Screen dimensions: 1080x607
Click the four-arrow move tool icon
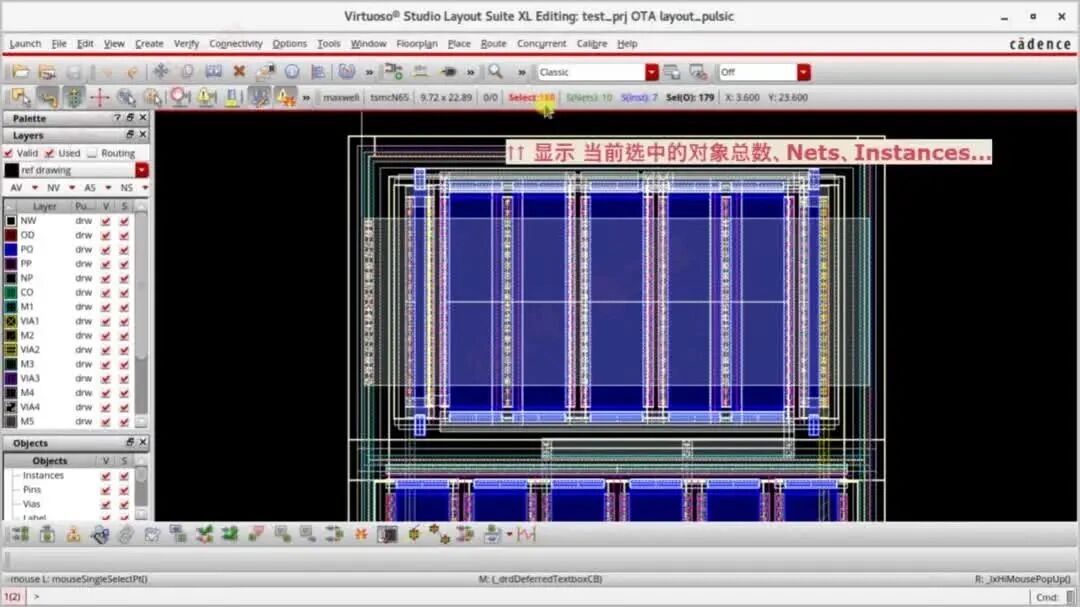[x=160, y=72]
